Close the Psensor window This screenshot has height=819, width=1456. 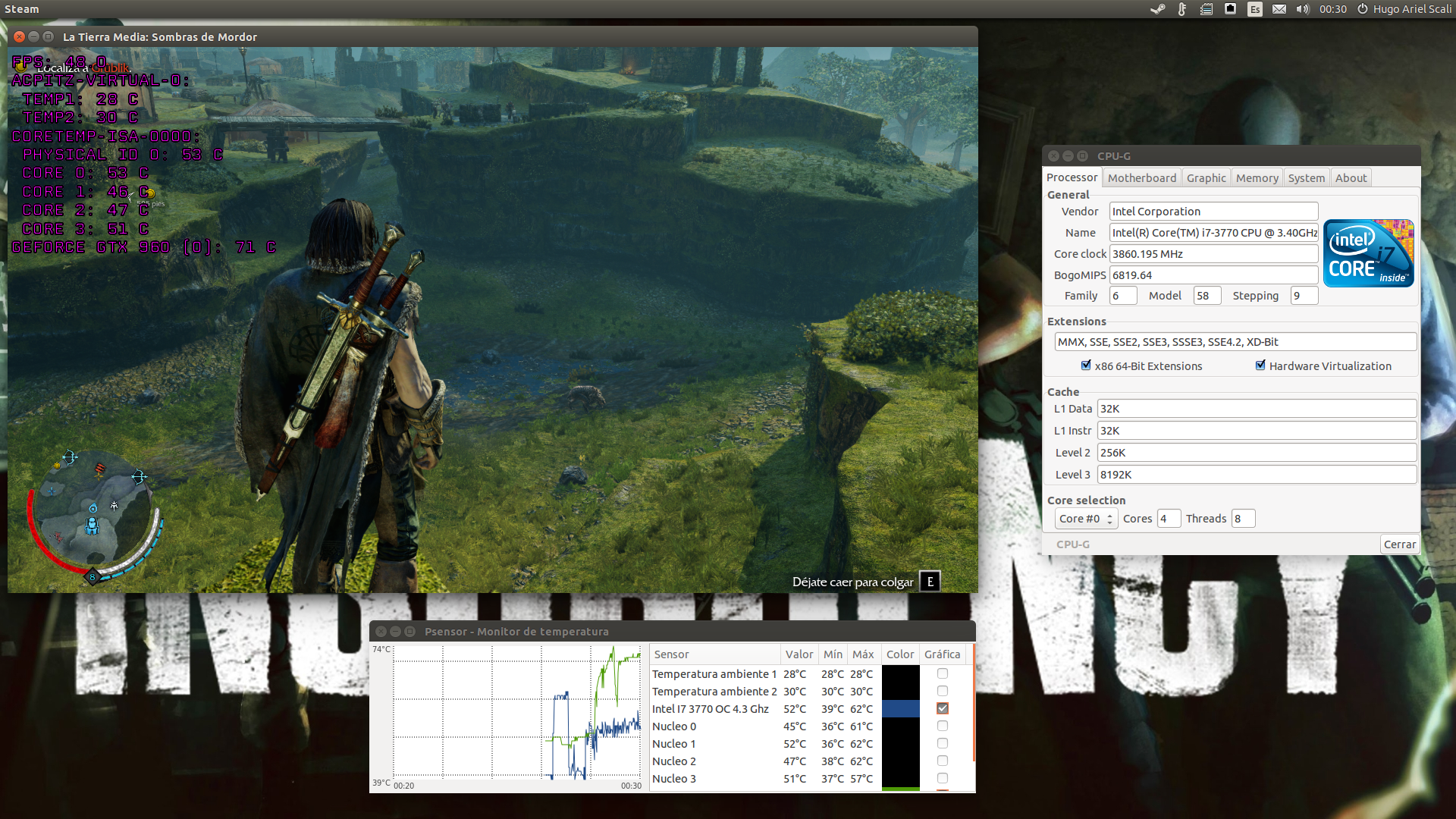(381, 631)
